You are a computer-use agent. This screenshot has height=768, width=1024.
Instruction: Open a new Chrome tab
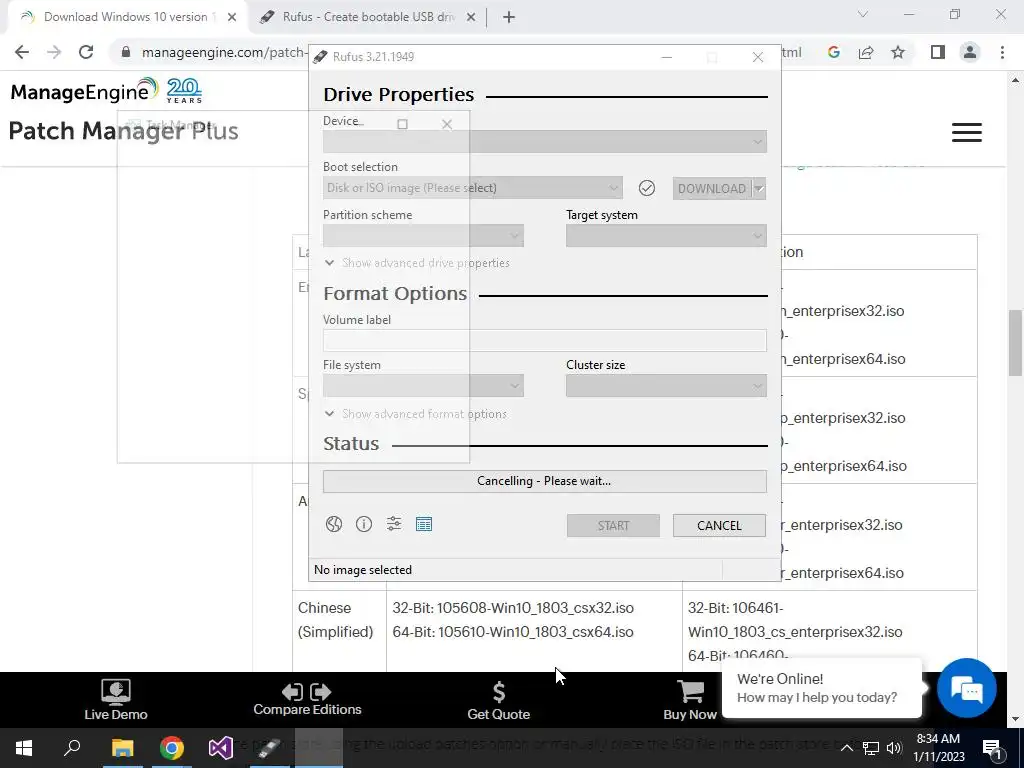coord(509,18)
